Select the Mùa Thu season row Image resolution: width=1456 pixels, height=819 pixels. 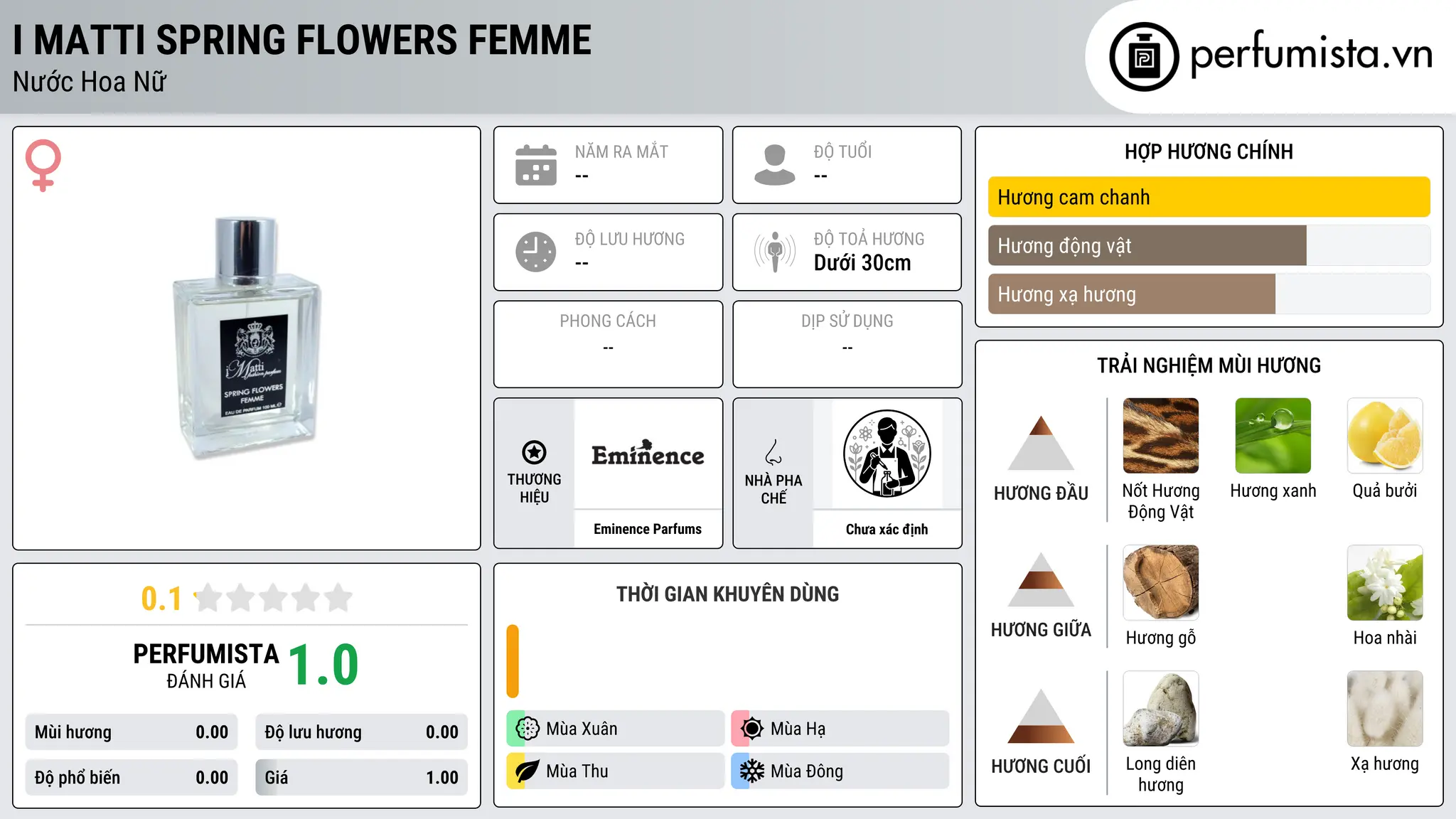coord(615,771)
